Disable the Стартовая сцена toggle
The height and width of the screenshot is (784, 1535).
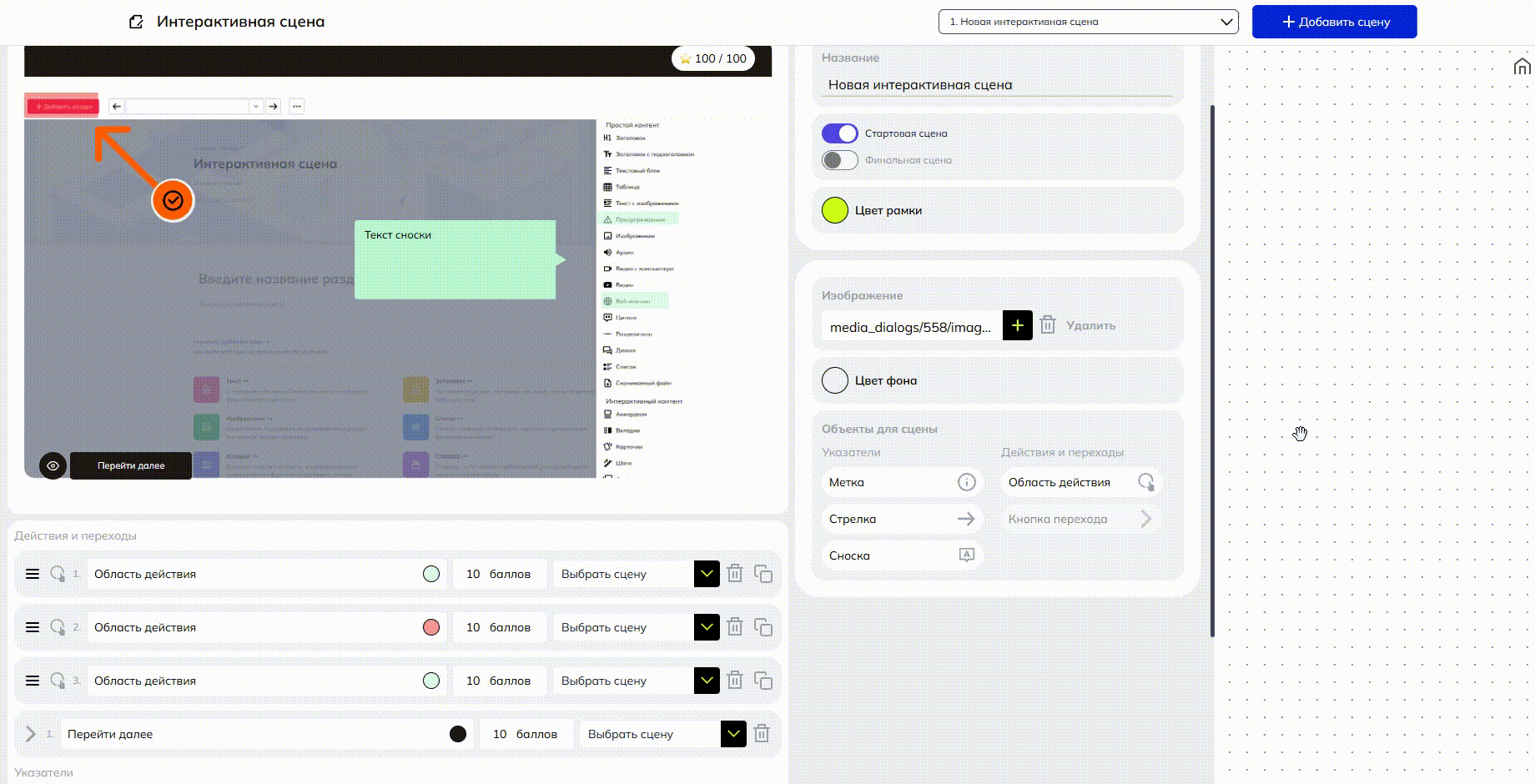(x=839, y=133)
